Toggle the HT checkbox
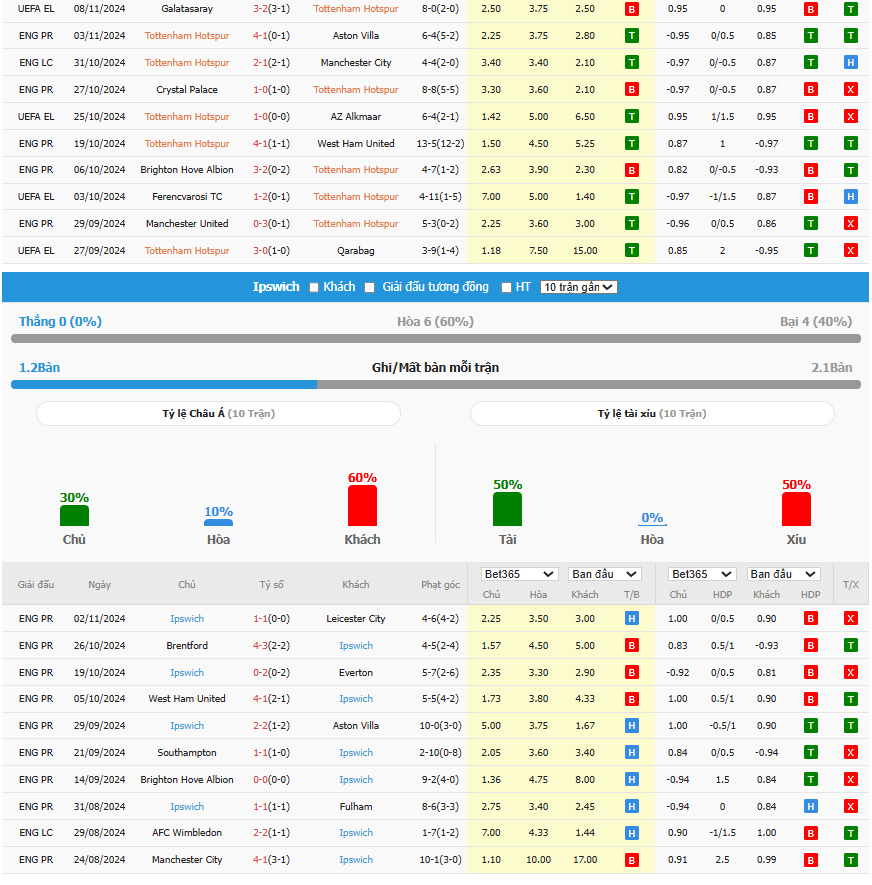 point(506,288)
